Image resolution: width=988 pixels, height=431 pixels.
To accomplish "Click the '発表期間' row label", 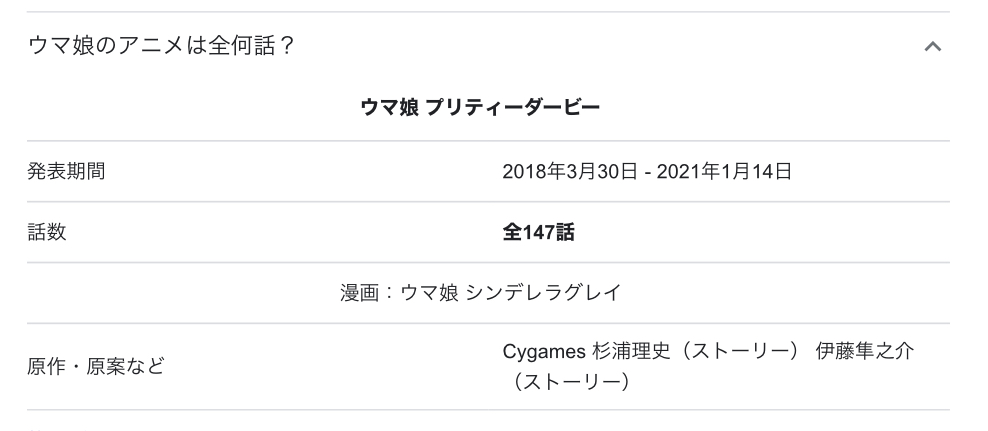I will click(66, 172).
